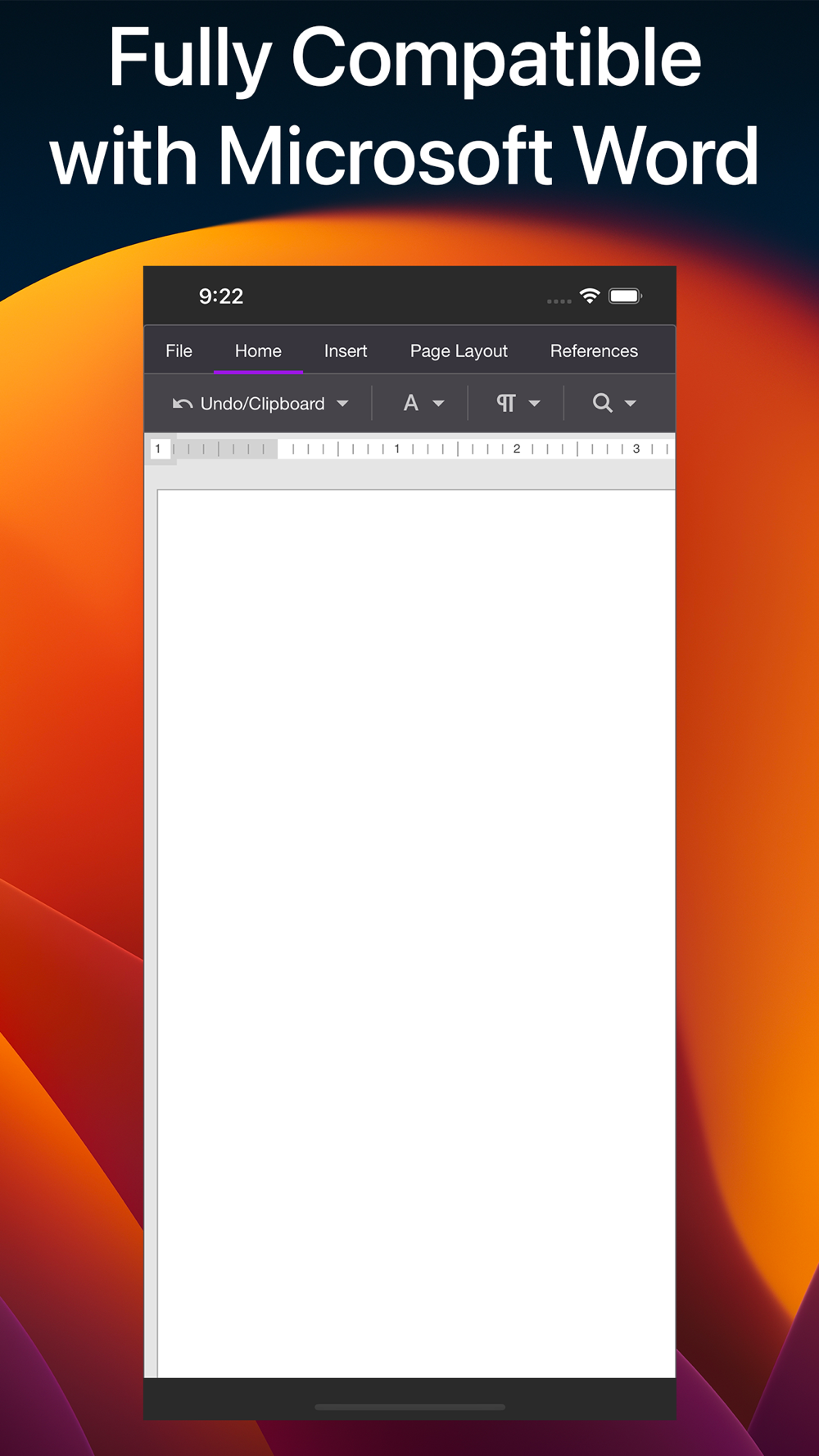Open the References tab
Image resolution: width=819 pixels, height=1456 pixels.
pyautogui.click(x=594, y=350)
